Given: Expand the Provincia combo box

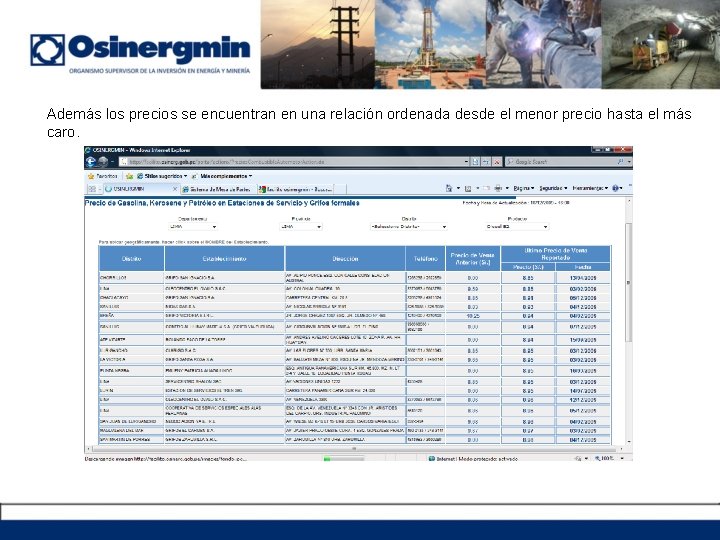Looking at the screenshot, I should click(x=301, y=227).
